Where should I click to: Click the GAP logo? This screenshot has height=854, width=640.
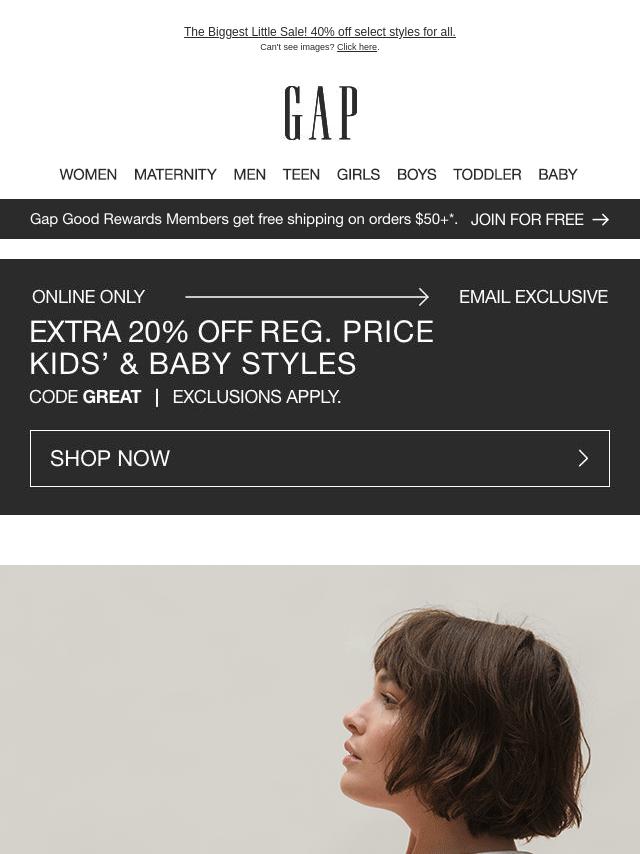321,113
